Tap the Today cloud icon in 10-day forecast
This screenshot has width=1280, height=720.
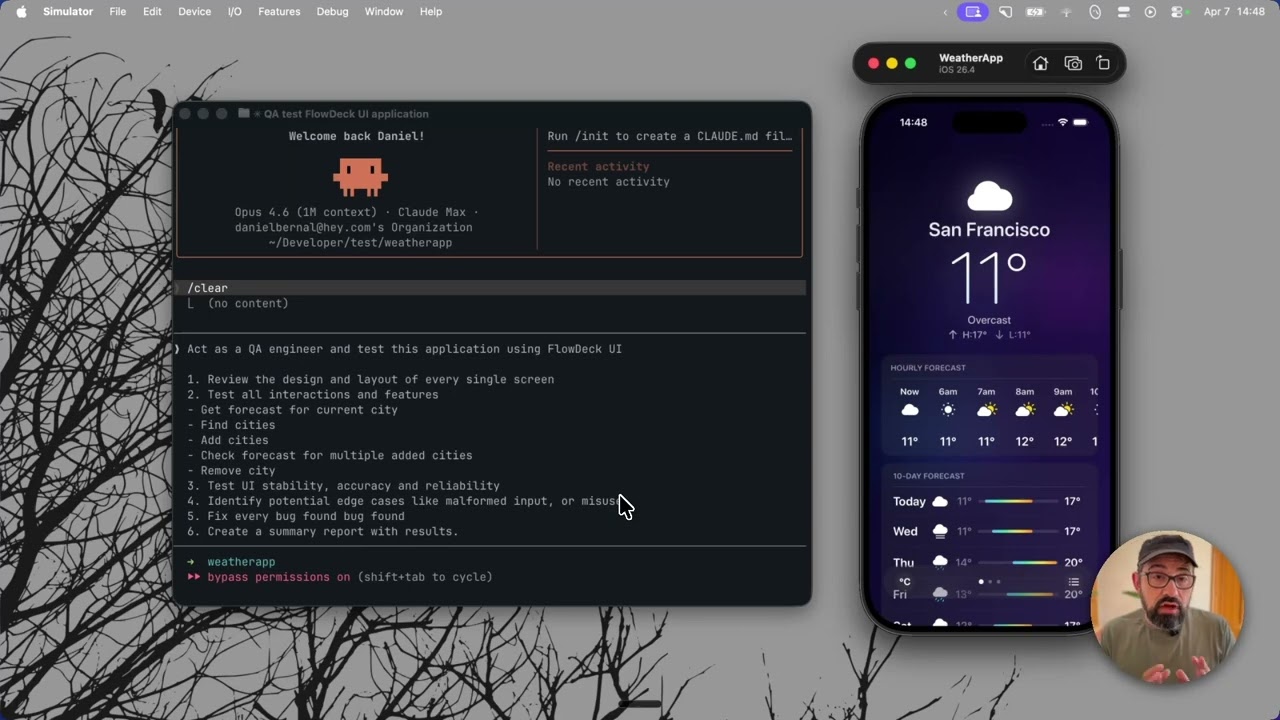(940, 501)
